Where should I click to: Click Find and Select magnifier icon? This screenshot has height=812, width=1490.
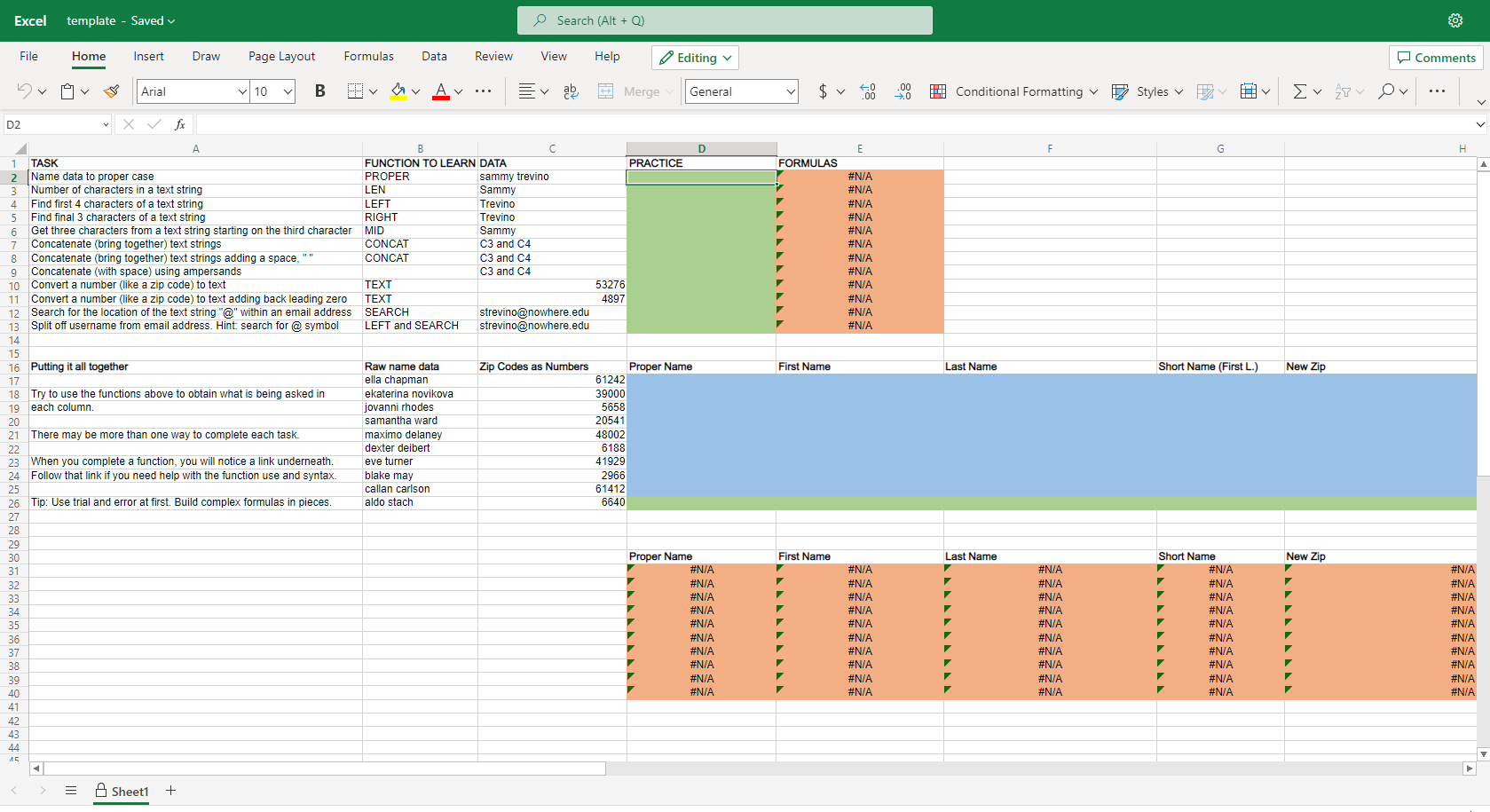1386,91
